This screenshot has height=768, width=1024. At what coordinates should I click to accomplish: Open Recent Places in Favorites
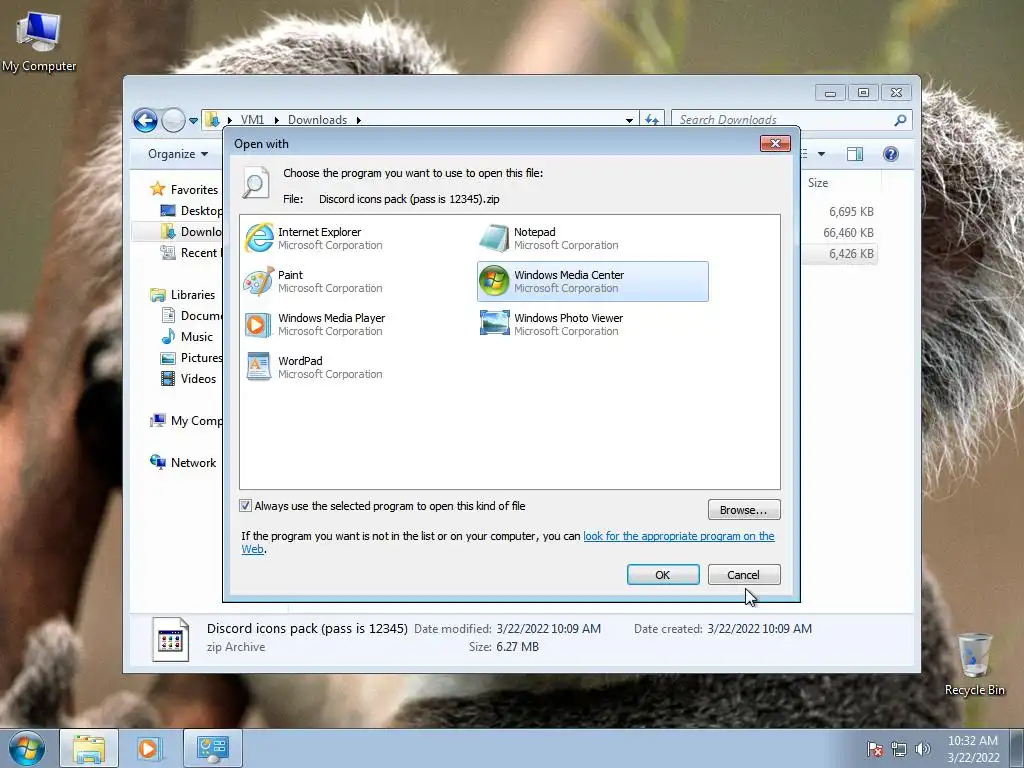point(191,253)
